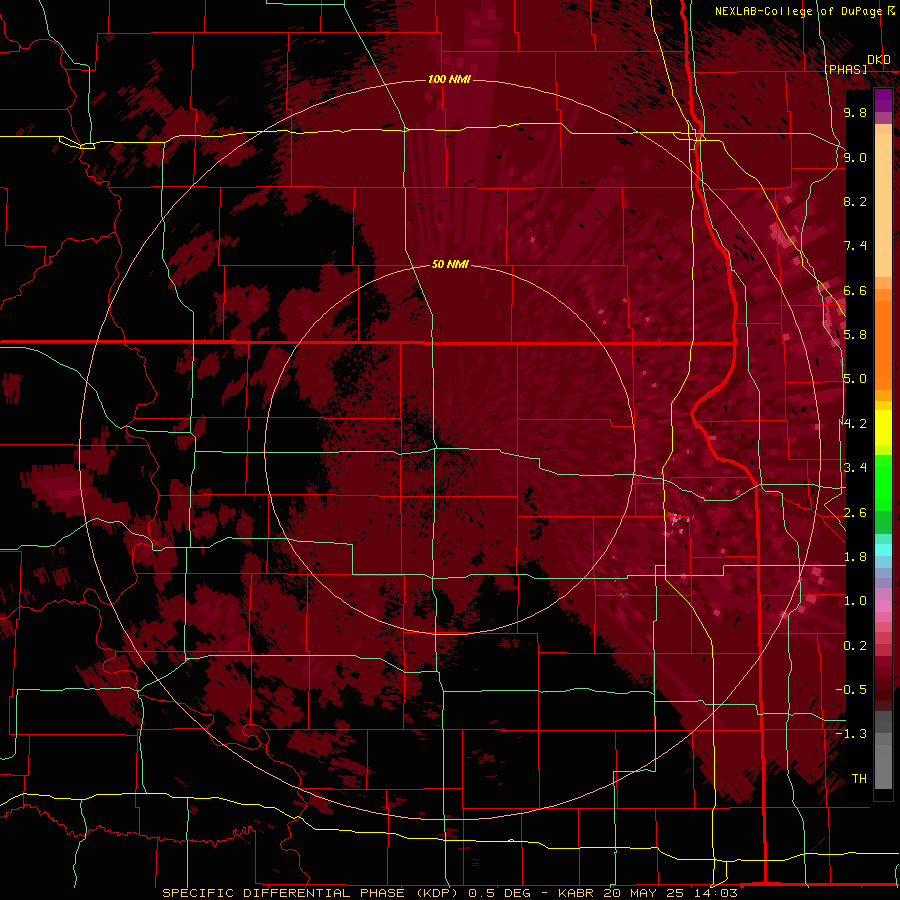The width and height of the screenshot is (900, 900).
Task: Click the 9.0 value on the color scale
Action: click(x=855, y=157)
